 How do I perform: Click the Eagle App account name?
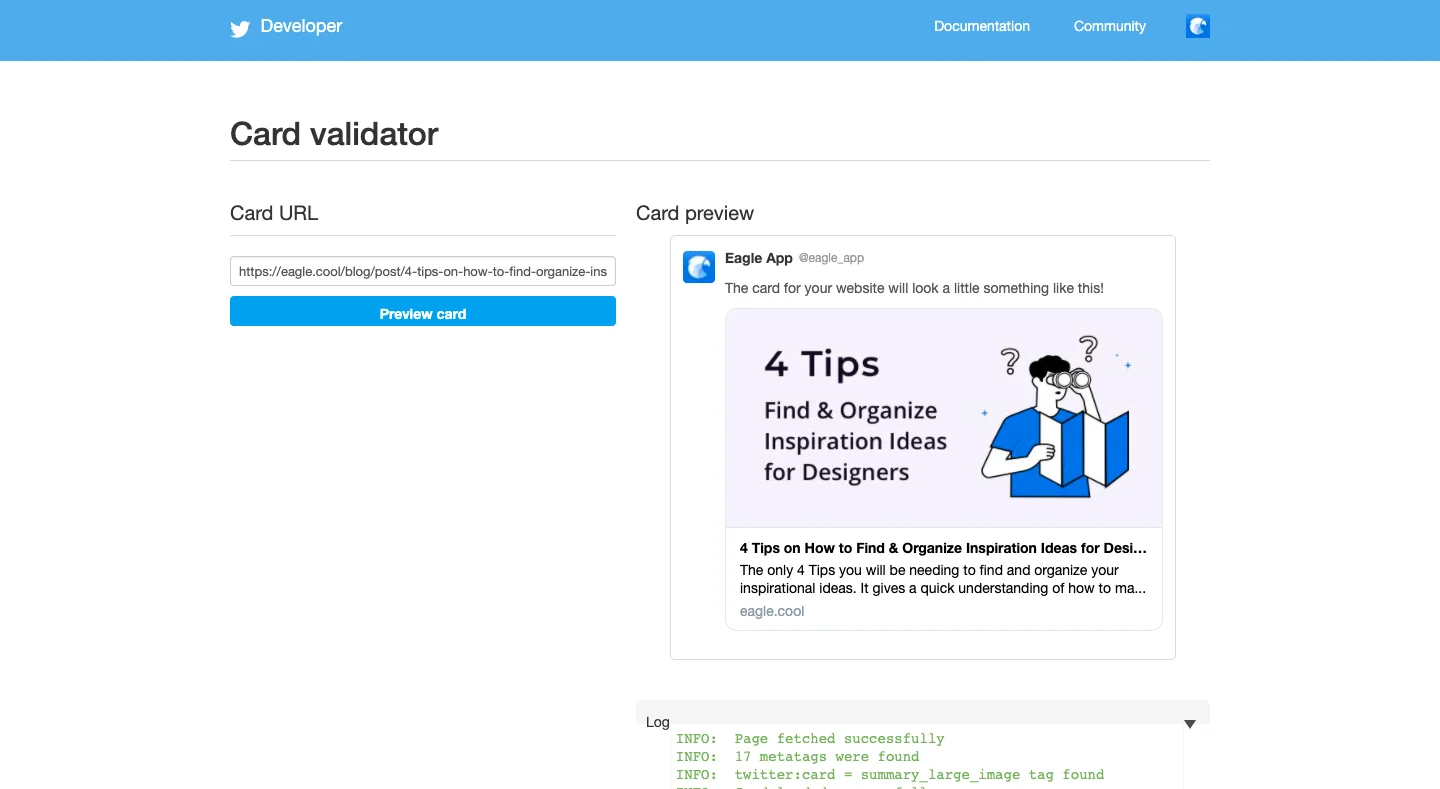tap(759, 258)
